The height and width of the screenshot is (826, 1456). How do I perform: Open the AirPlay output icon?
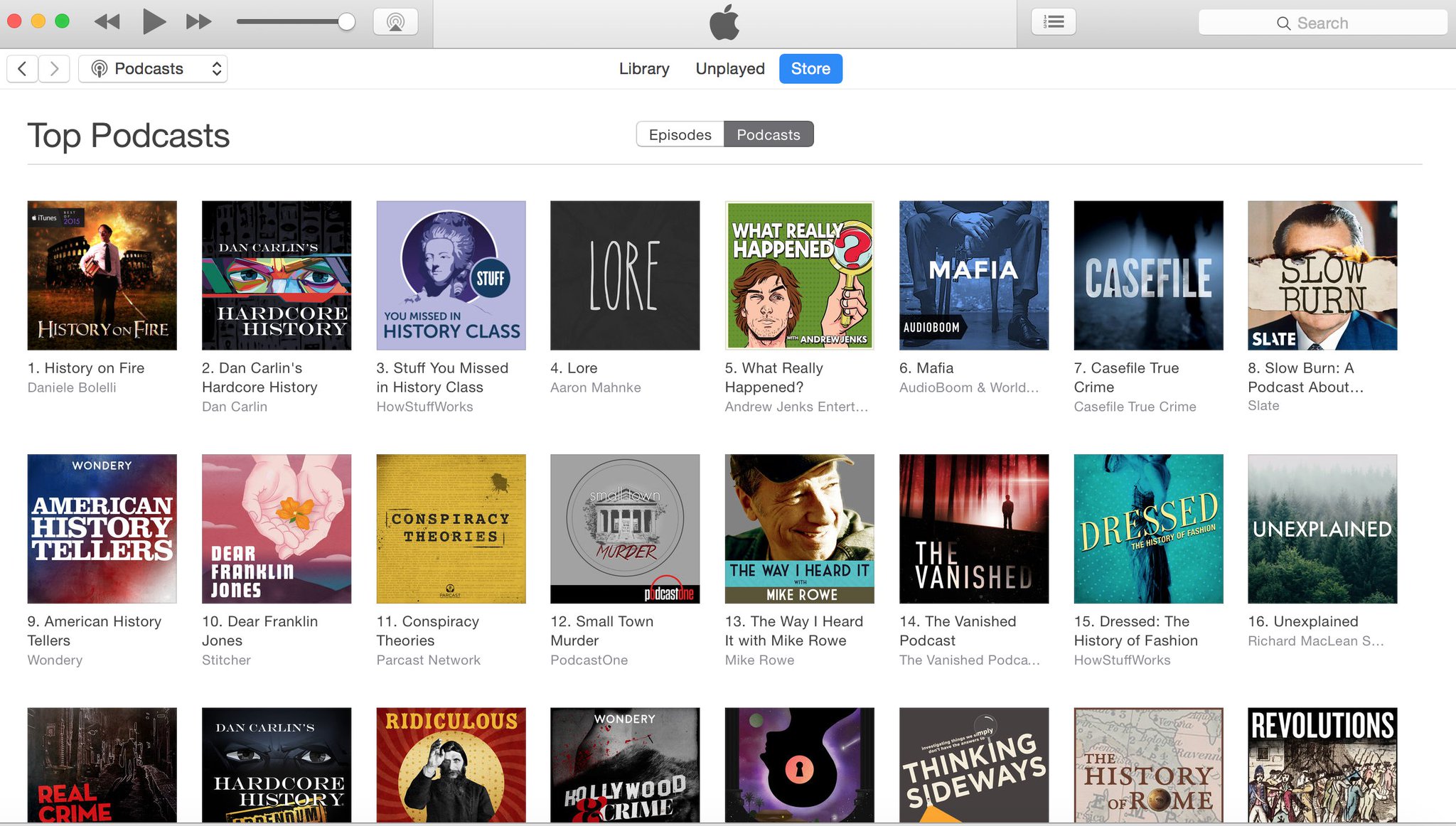395,21
